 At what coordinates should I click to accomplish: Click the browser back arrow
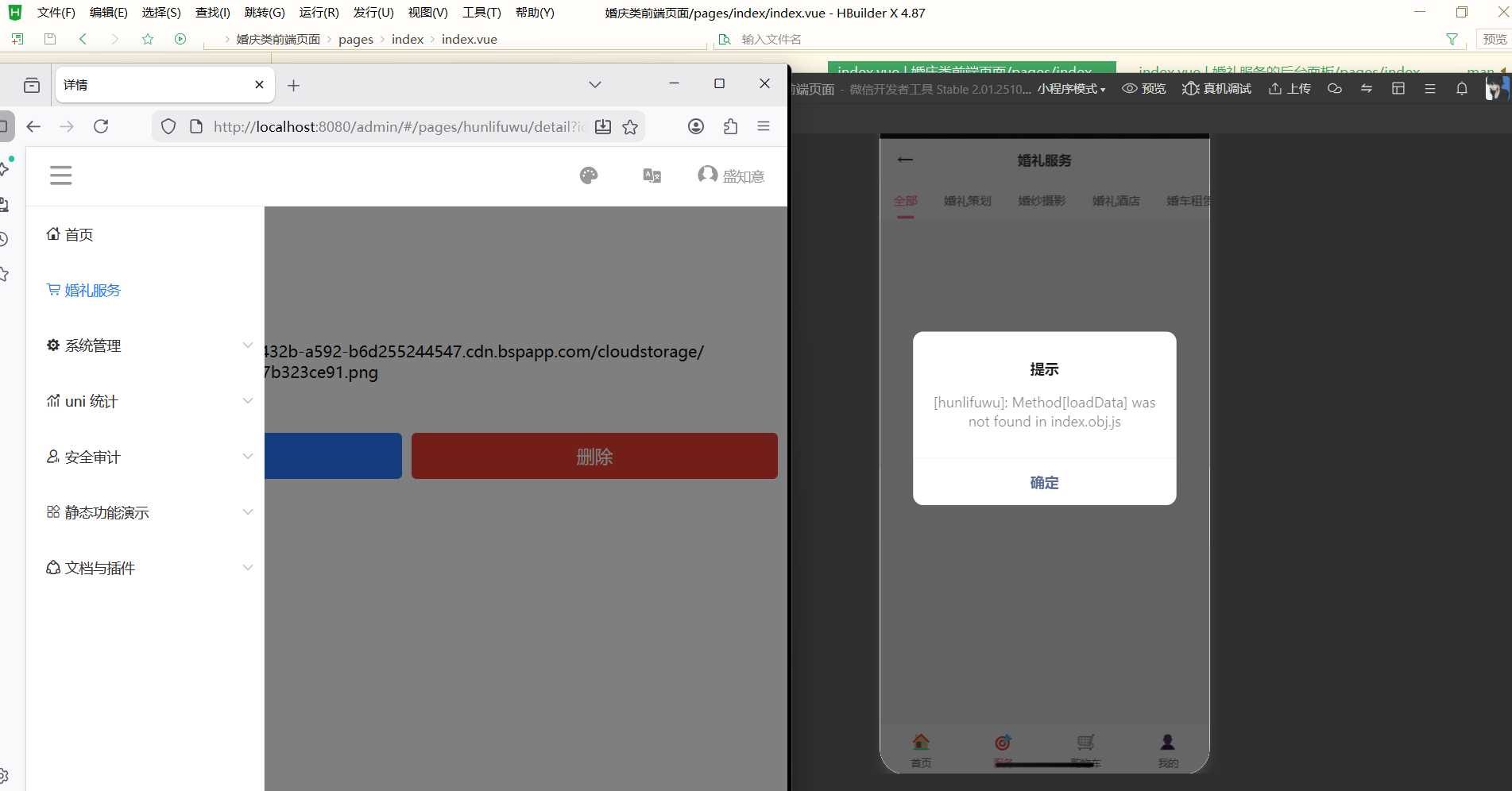33,126
